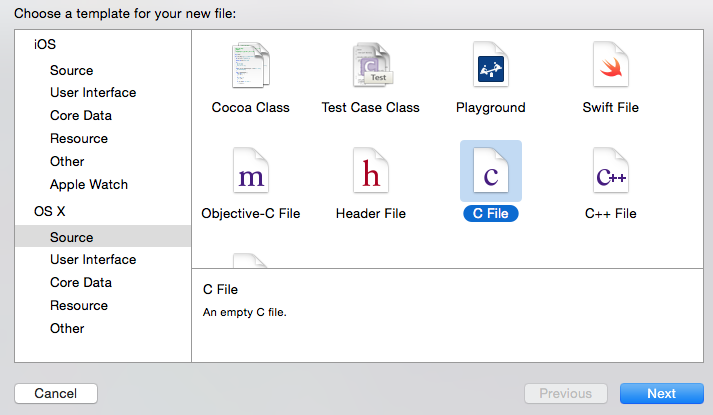
Task: Select Other under the OS X section
Action: point(67,329)
